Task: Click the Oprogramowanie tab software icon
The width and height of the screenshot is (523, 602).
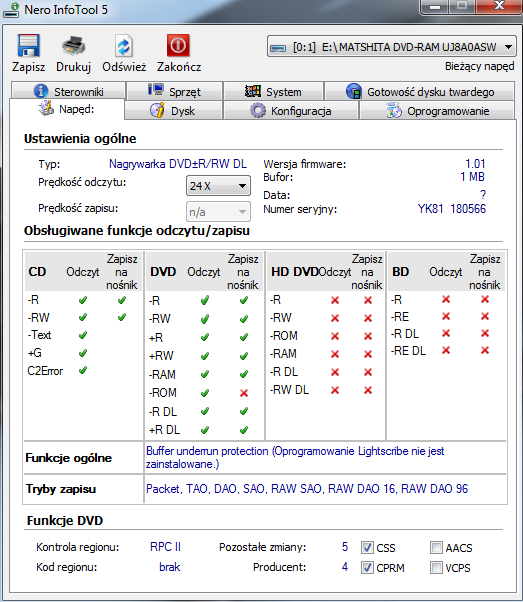Action: click(x=394, y=110)
